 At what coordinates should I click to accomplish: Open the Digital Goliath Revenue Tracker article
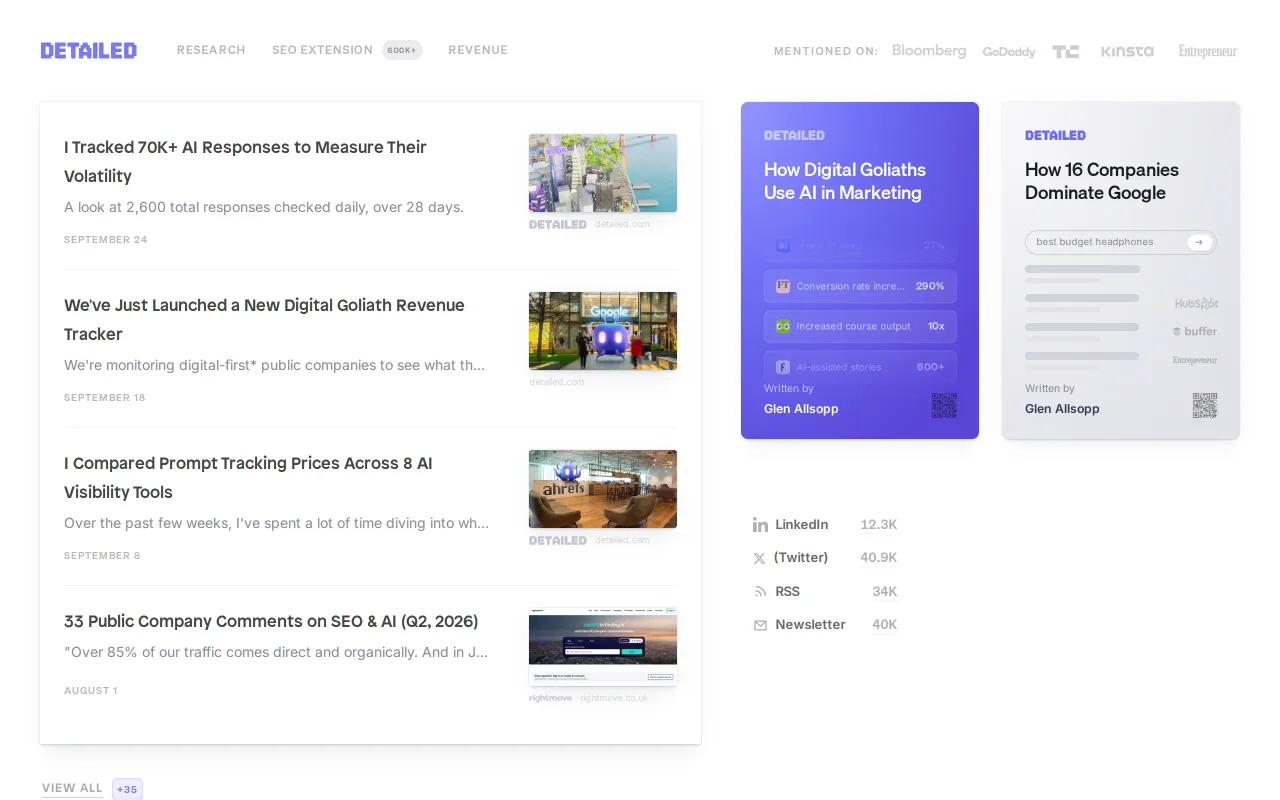pos(264,319)
